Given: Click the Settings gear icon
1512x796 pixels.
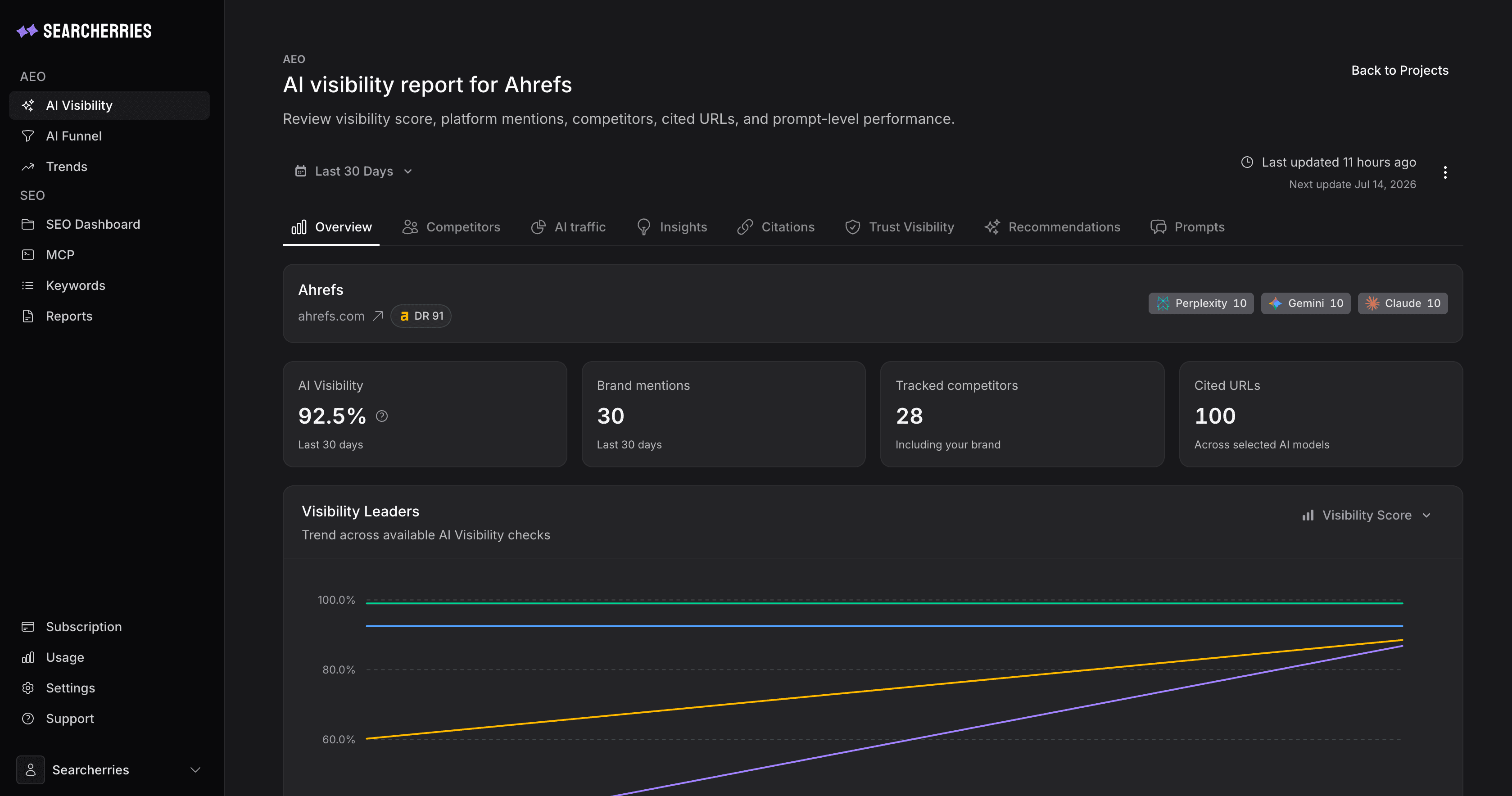Looking at the screenshot, I should 27,688.
